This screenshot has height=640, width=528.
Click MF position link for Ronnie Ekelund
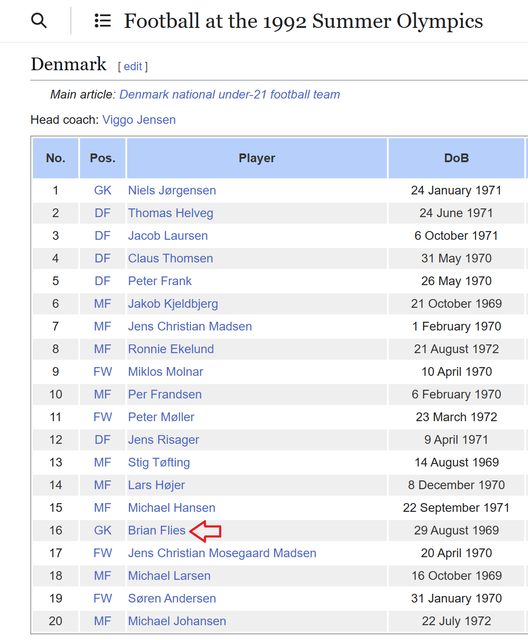click(x=102, y=349)
